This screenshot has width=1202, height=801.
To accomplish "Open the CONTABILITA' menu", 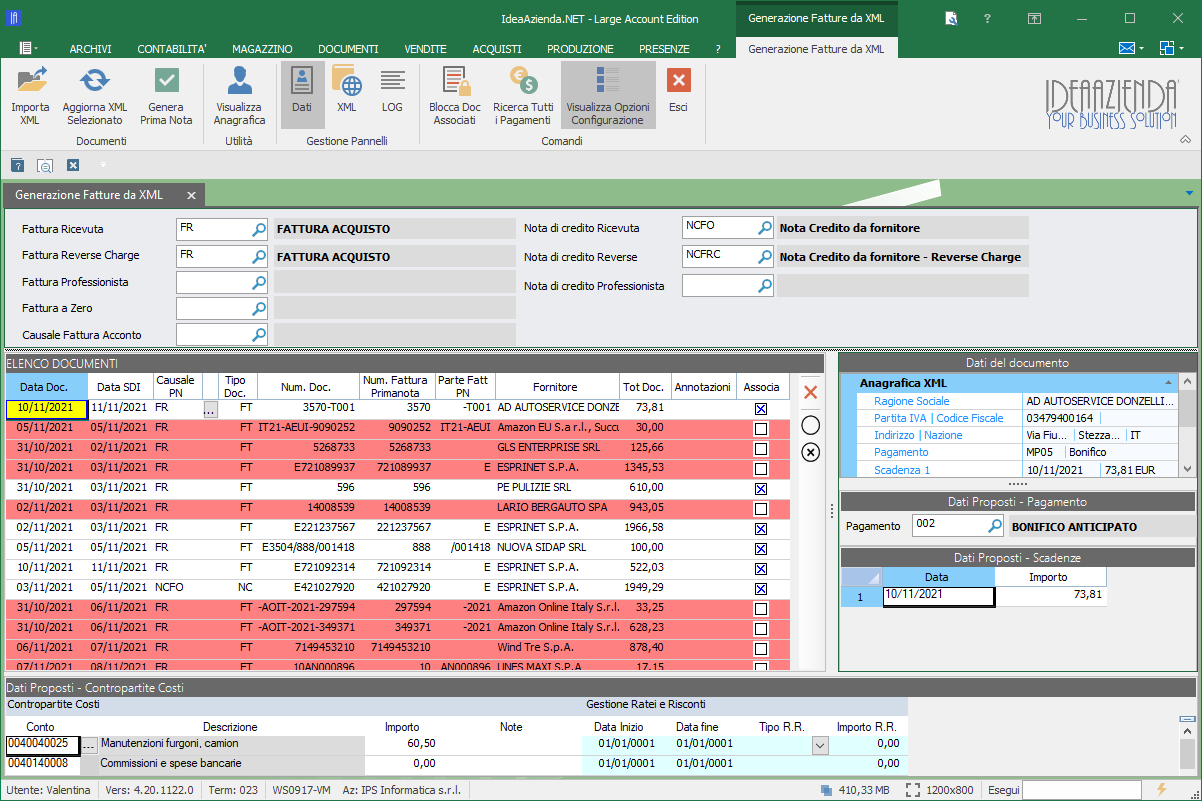I will coord(172,49).
